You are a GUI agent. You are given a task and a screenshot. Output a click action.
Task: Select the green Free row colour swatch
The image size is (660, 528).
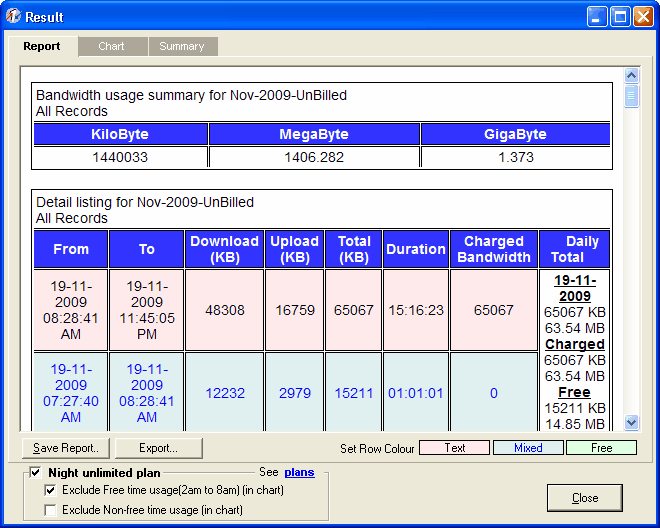pyautogui.click(x=601, y=448)
